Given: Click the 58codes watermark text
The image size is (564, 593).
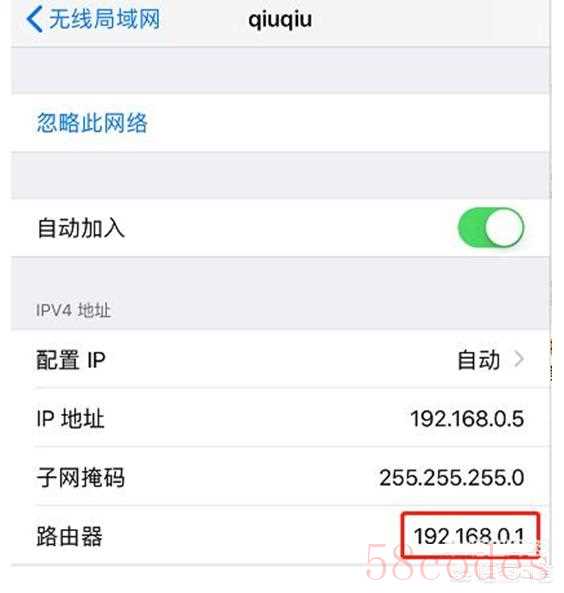Looking at the screenshot, I should coord(458,562).
